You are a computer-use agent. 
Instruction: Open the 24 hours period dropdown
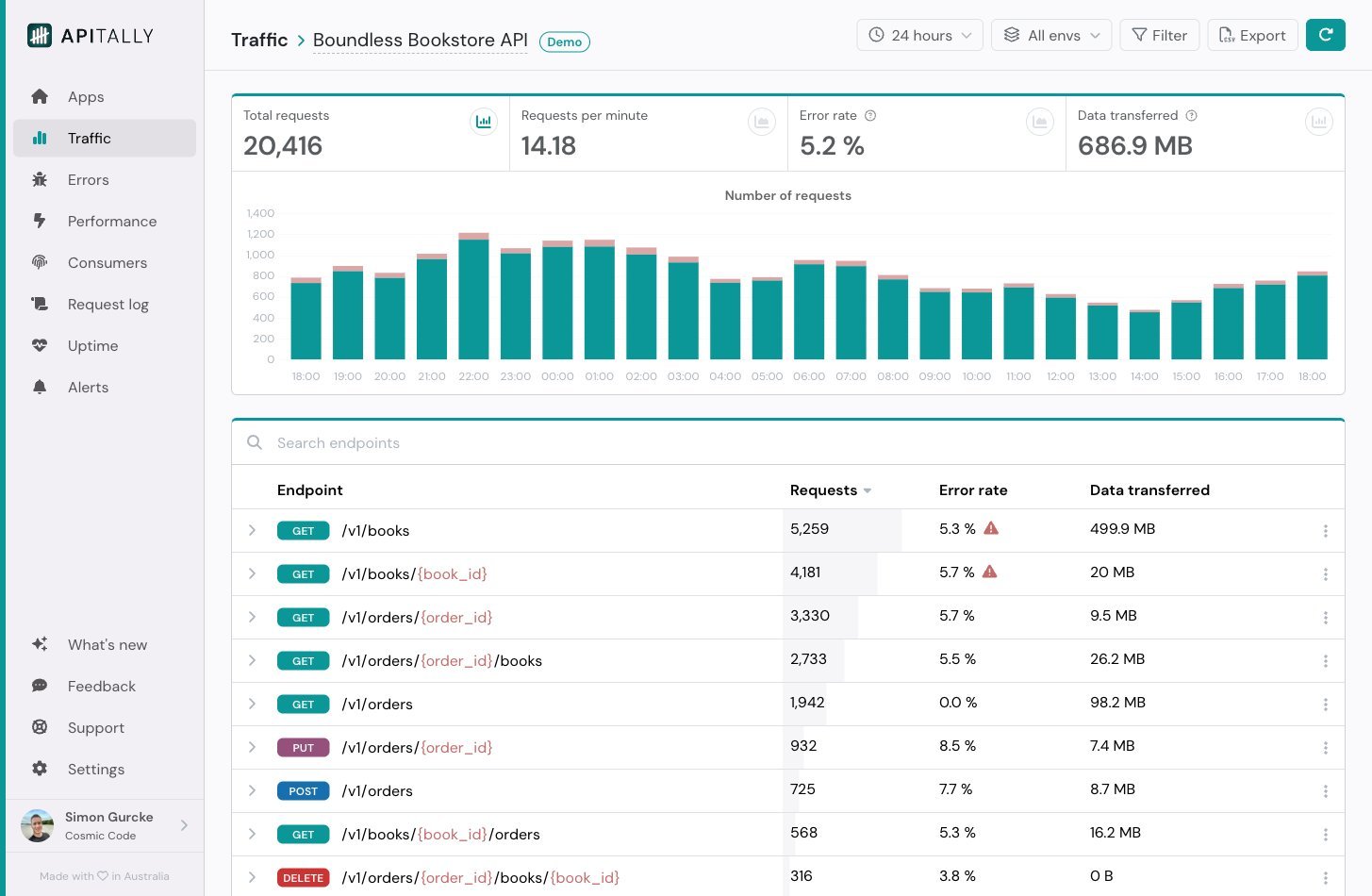[919, 35]
